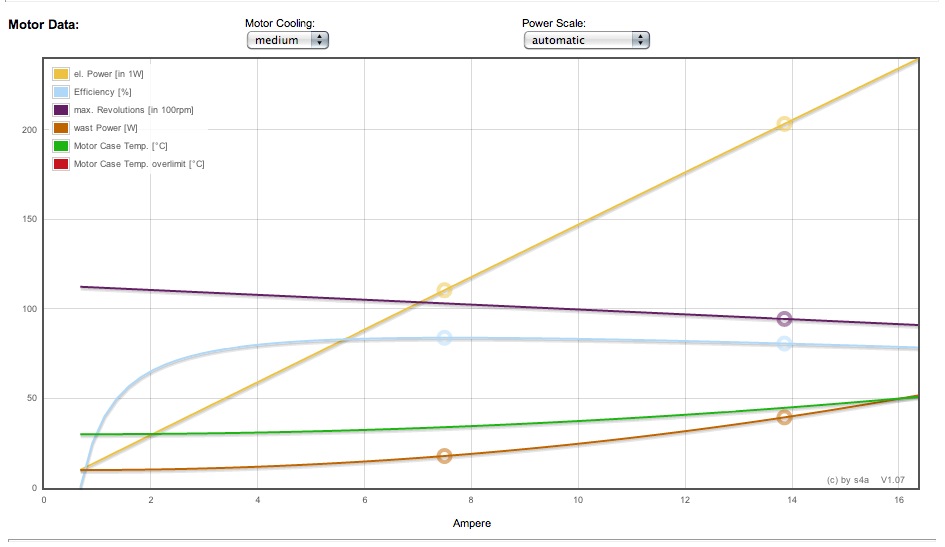Select yellow power marker near 14 Ampere

(784, 124)
